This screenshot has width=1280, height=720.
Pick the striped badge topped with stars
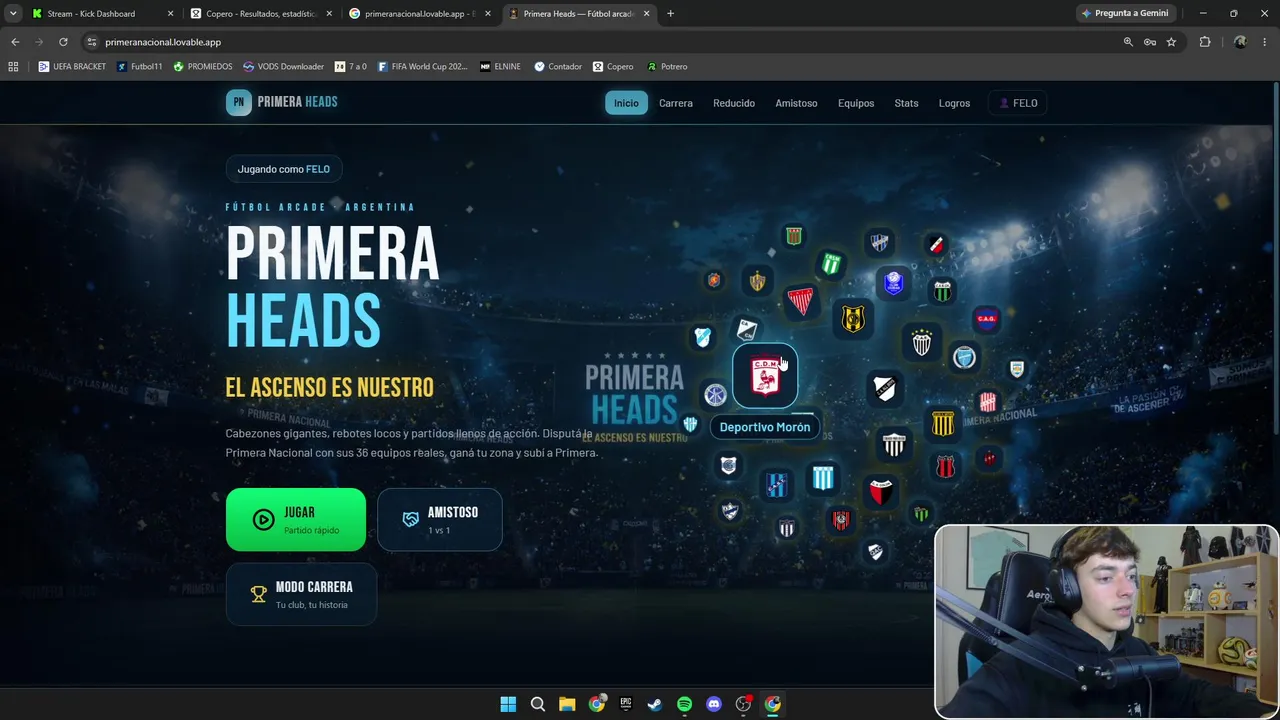tap(922, 343)
